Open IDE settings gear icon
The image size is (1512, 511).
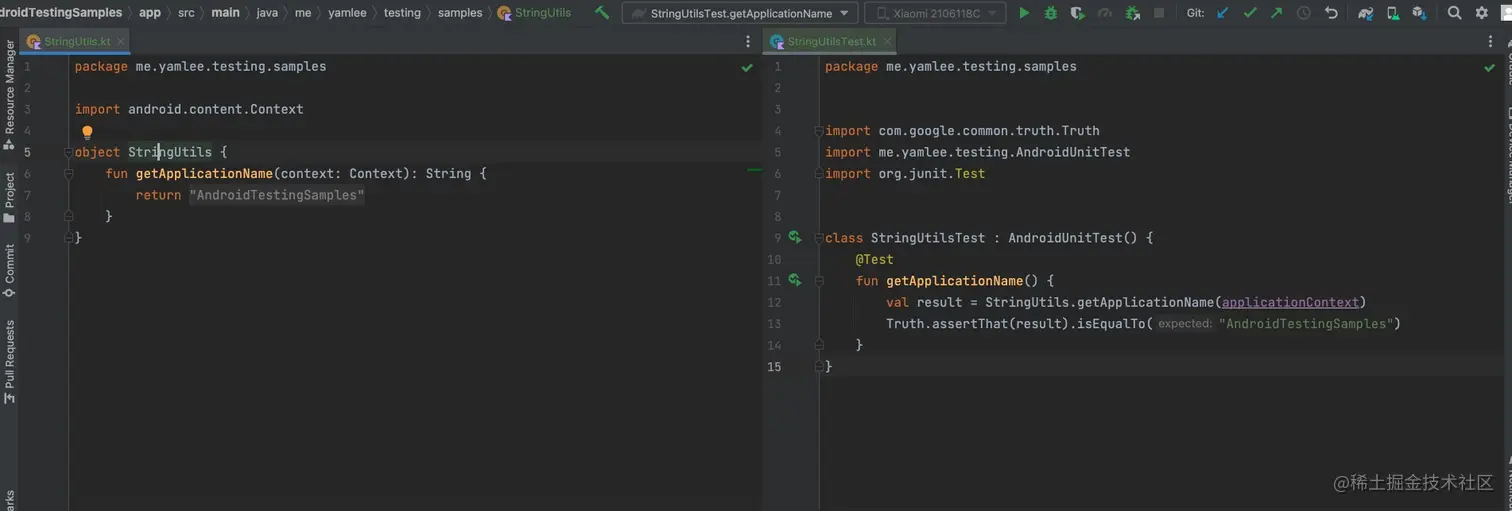(x=1481, y=13)
